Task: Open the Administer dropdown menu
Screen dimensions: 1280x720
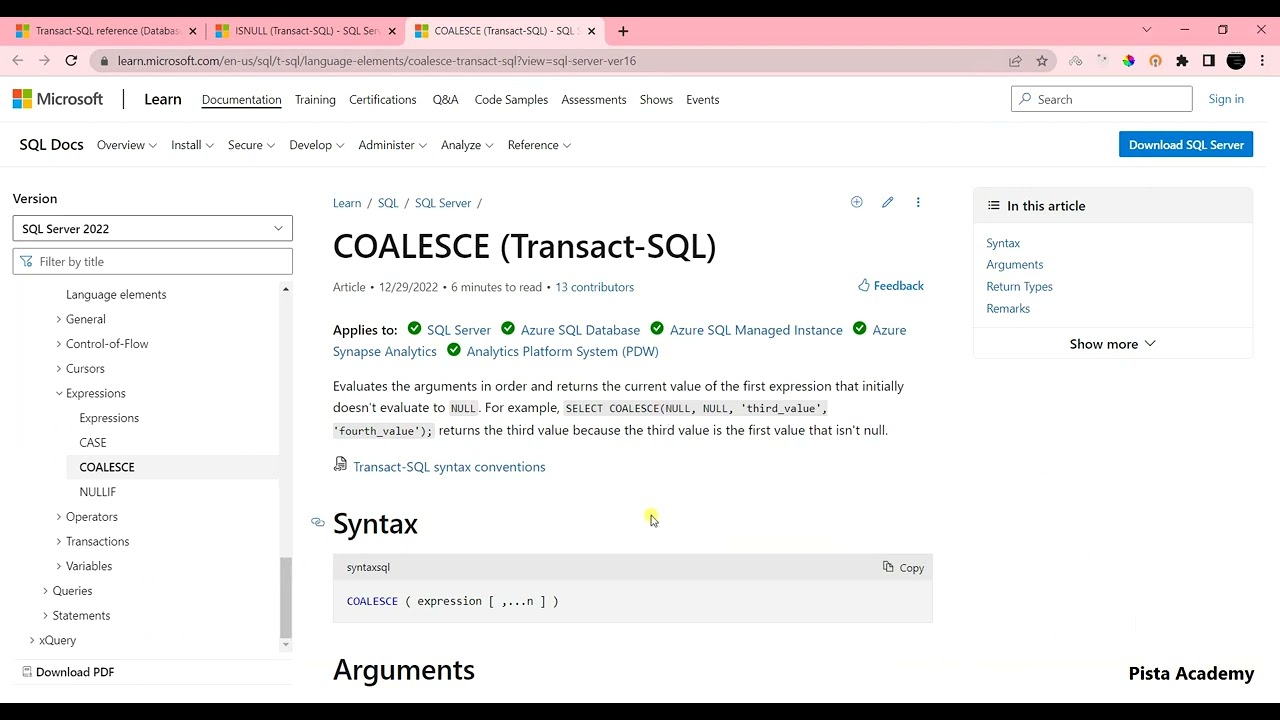Action: (x=393, y=145)
